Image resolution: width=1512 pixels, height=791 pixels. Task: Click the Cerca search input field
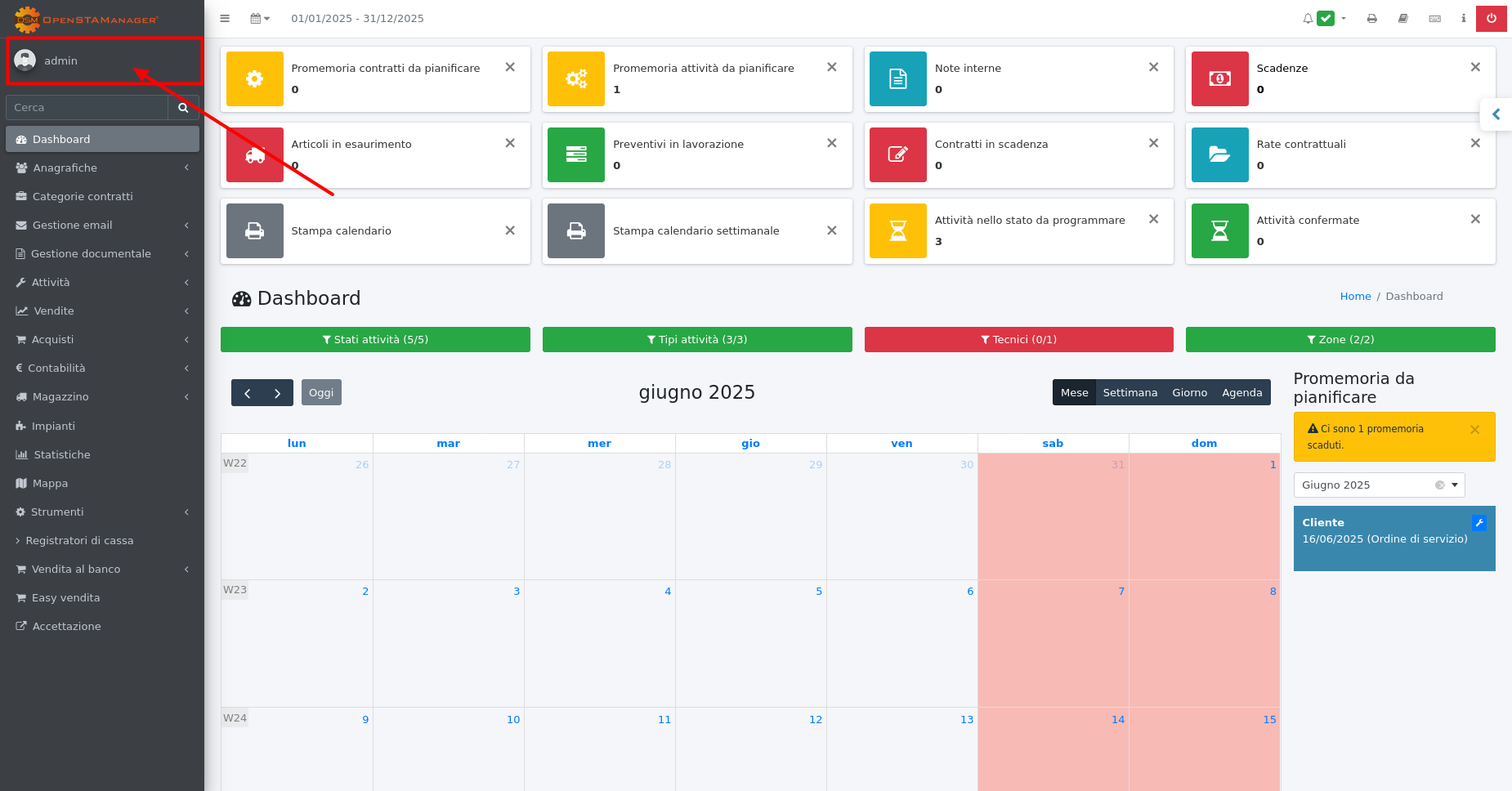[x=87, y=107]
